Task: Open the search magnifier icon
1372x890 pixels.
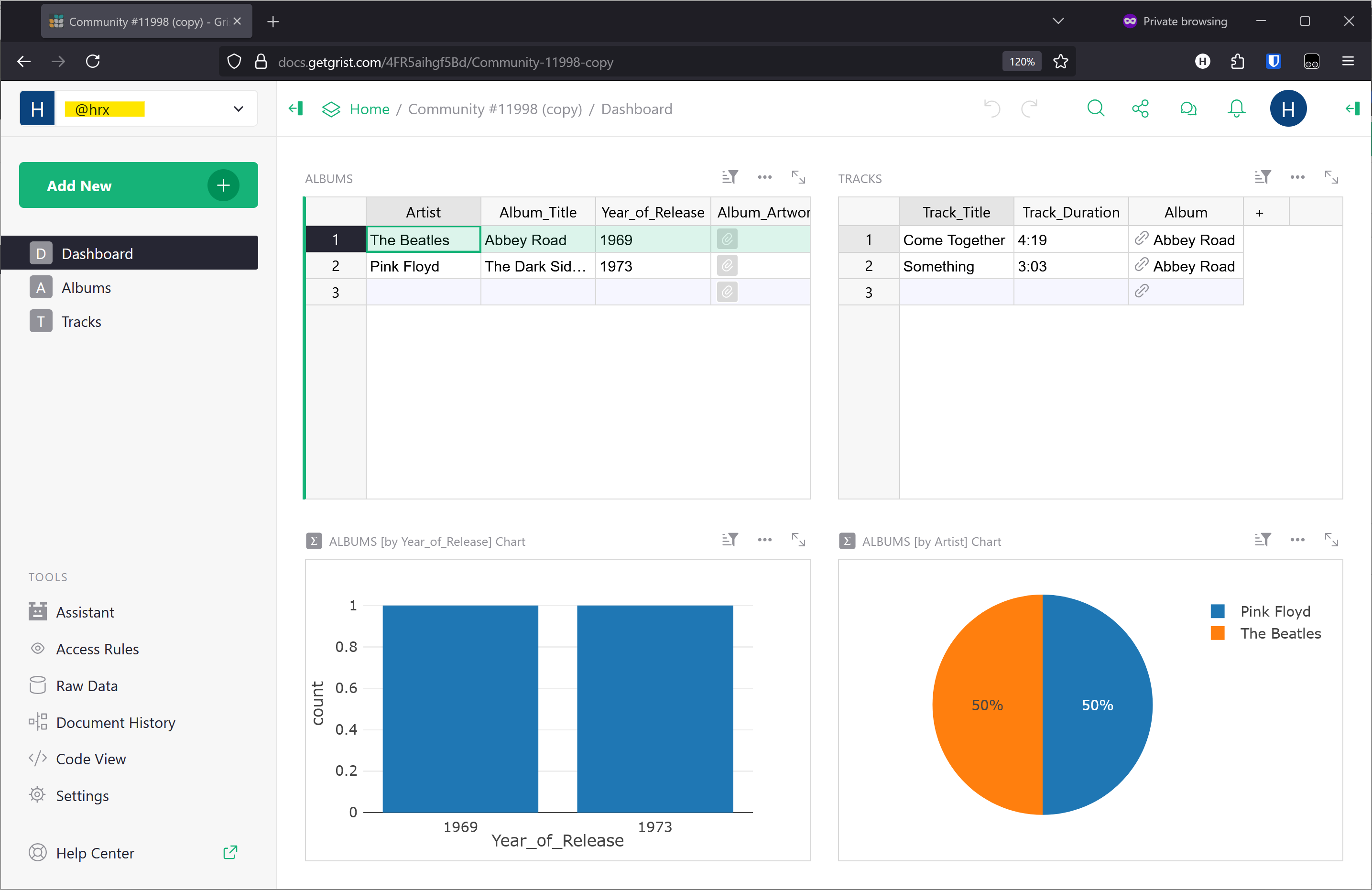Action: click(x=1095, y=109)
